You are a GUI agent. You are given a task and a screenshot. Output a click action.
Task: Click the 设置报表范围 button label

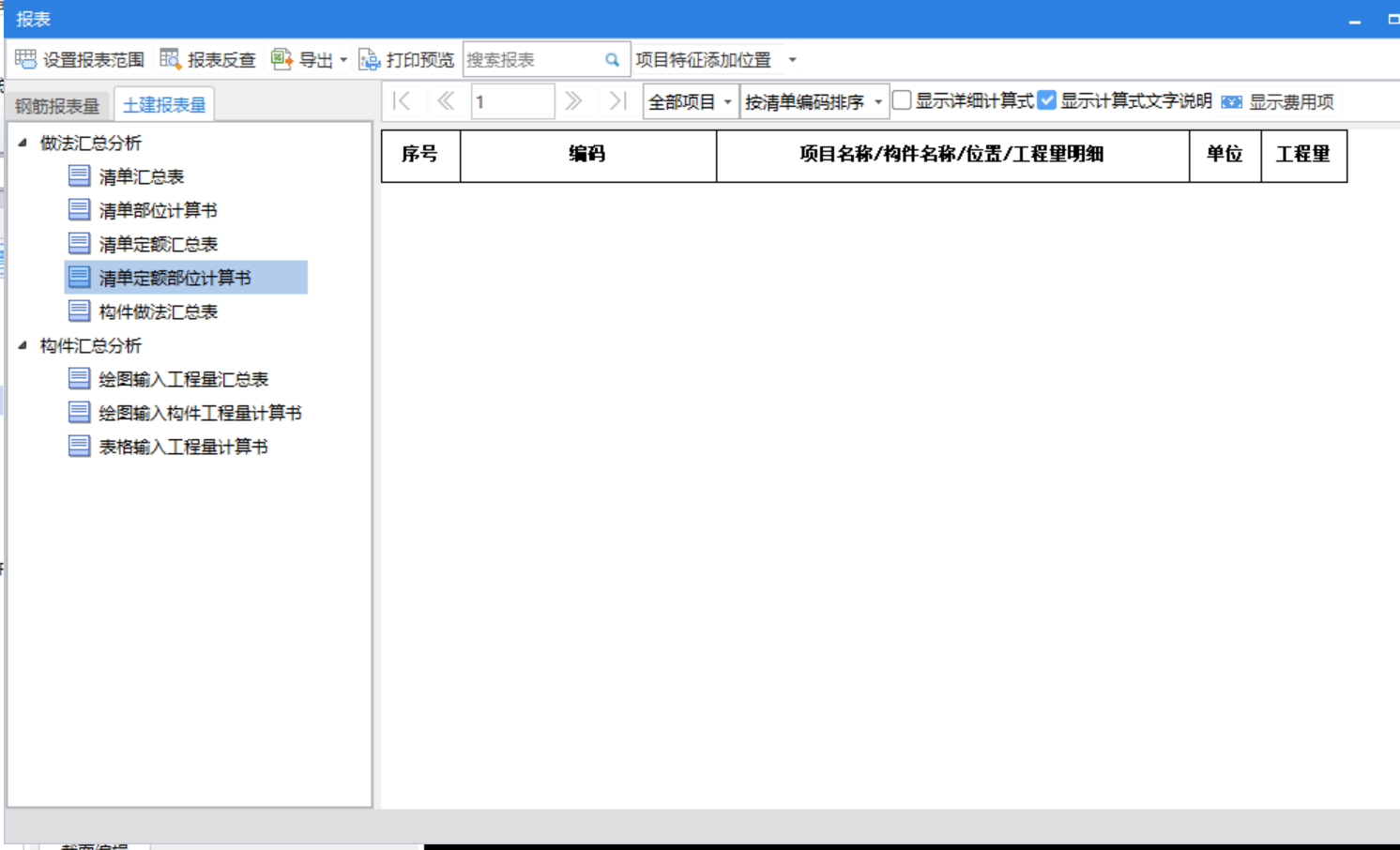pyautogui.click(x=94, y=60)
